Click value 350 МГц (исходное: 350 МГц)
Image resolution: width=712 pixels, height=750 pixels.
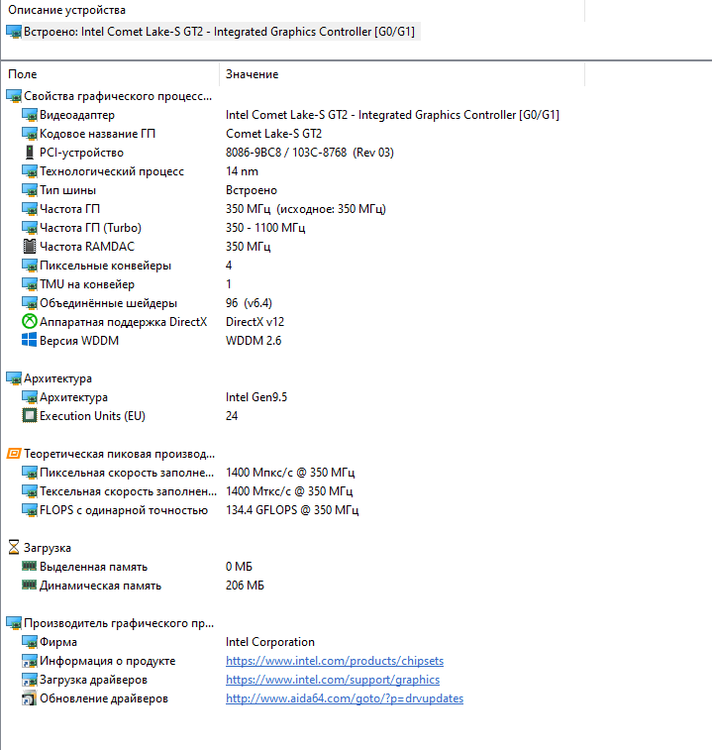click(306, 209)
